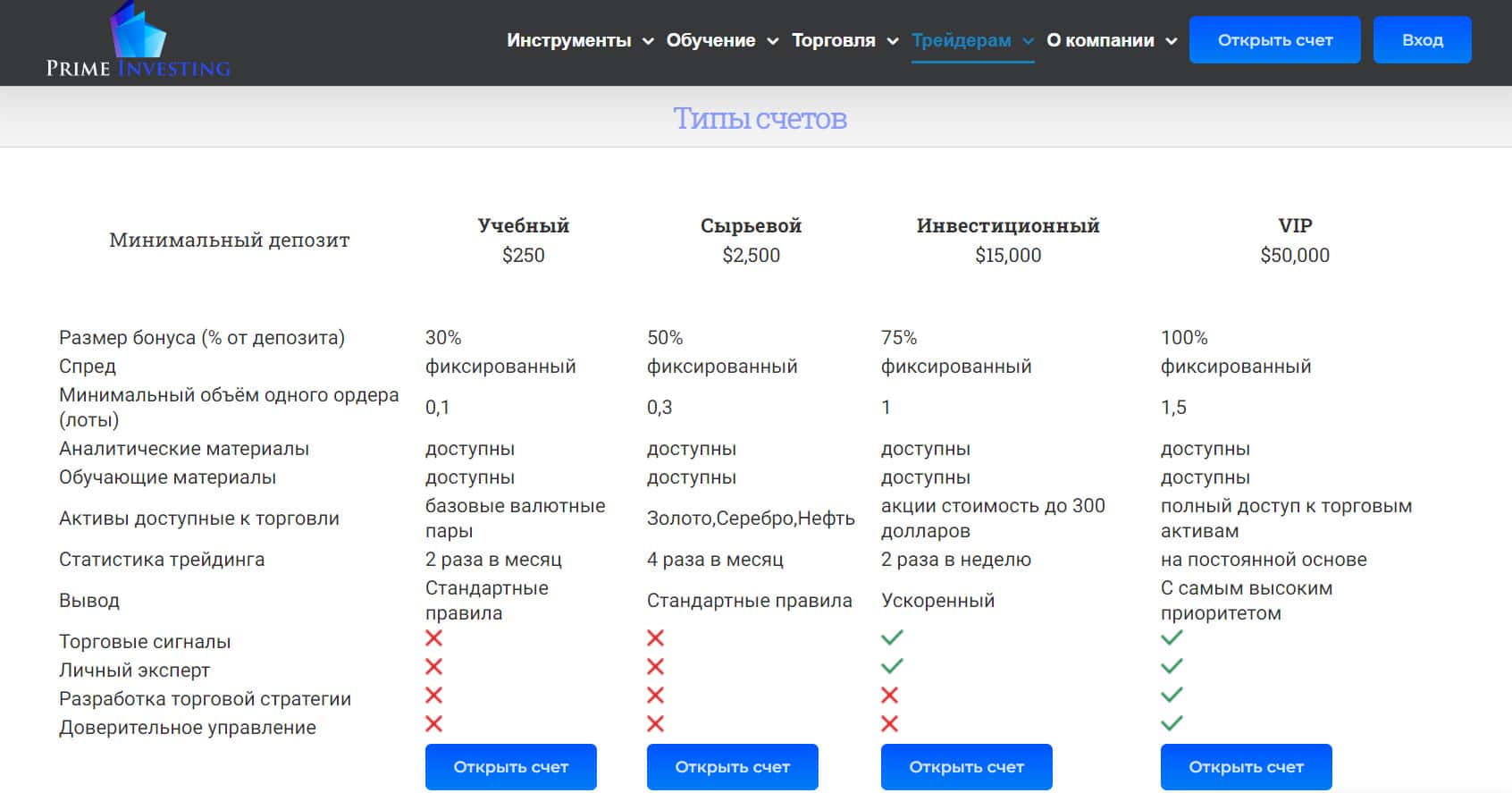Click the green check for VIP trading signals
This screenshot has height=793, width=1512.
1172,637
